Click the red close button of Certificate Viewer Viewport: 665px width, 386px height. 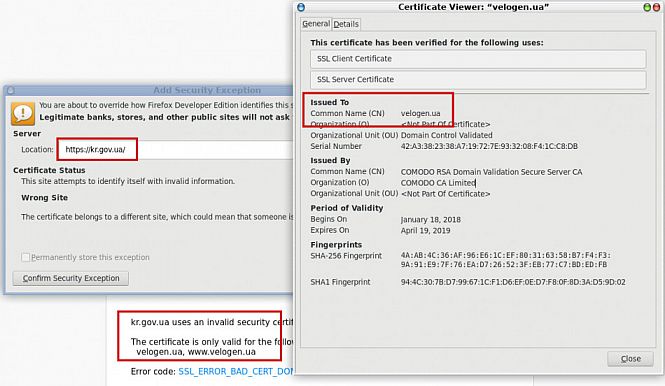(656, 7)
